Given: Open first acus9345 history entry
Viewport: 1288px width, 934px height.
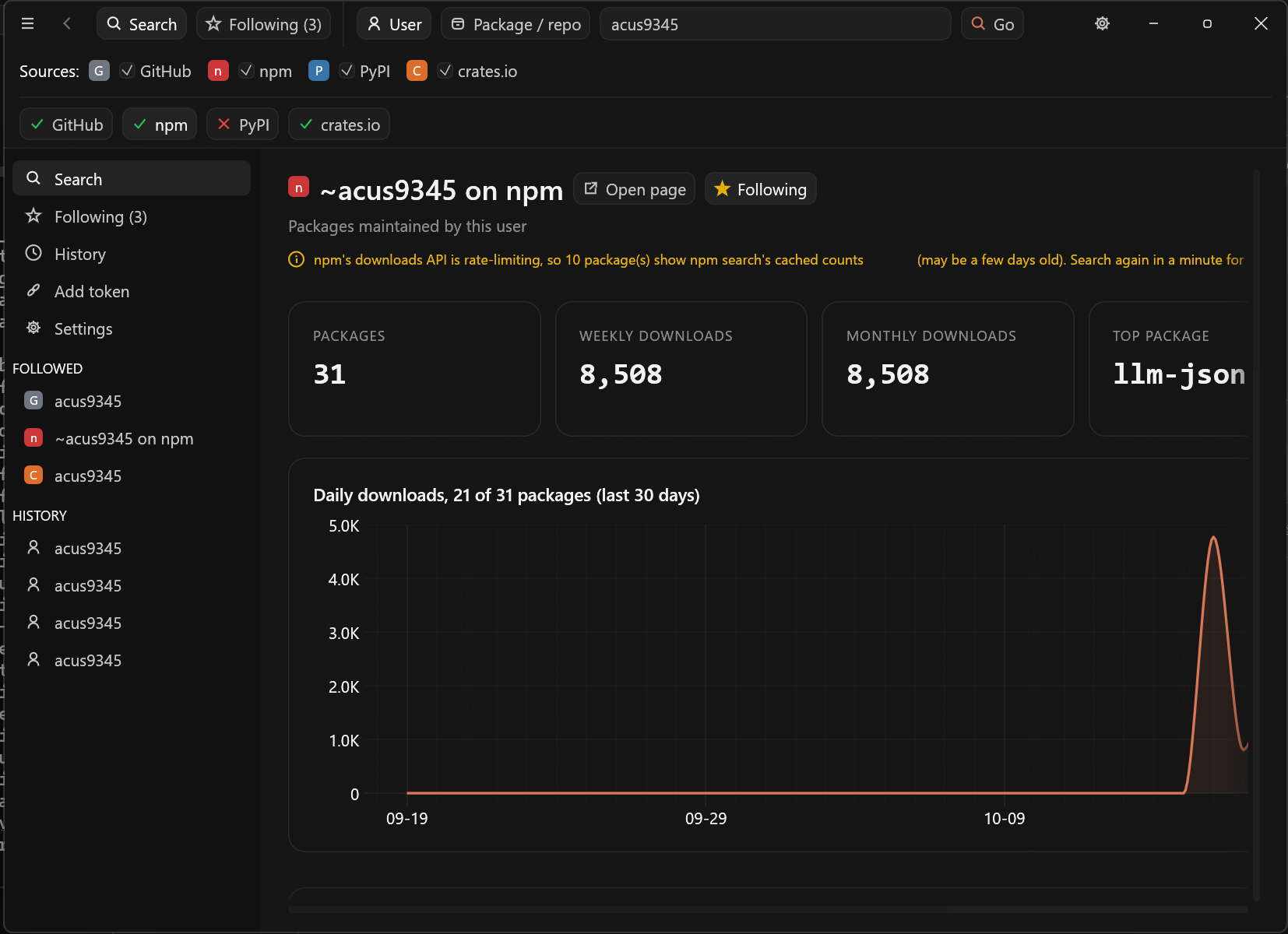Looking at the screenshot, I should [132, 548].
